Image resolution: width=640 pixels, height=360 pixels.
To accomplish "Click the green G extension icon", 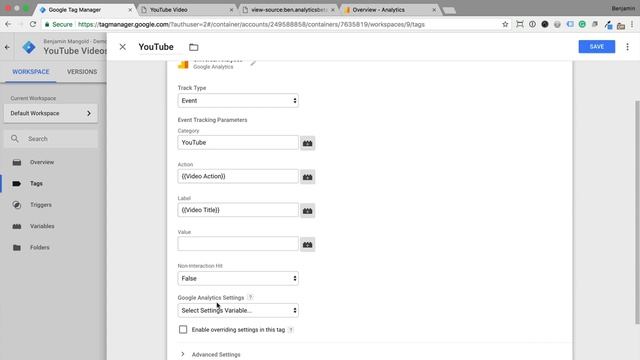I will tap(582, 24).
